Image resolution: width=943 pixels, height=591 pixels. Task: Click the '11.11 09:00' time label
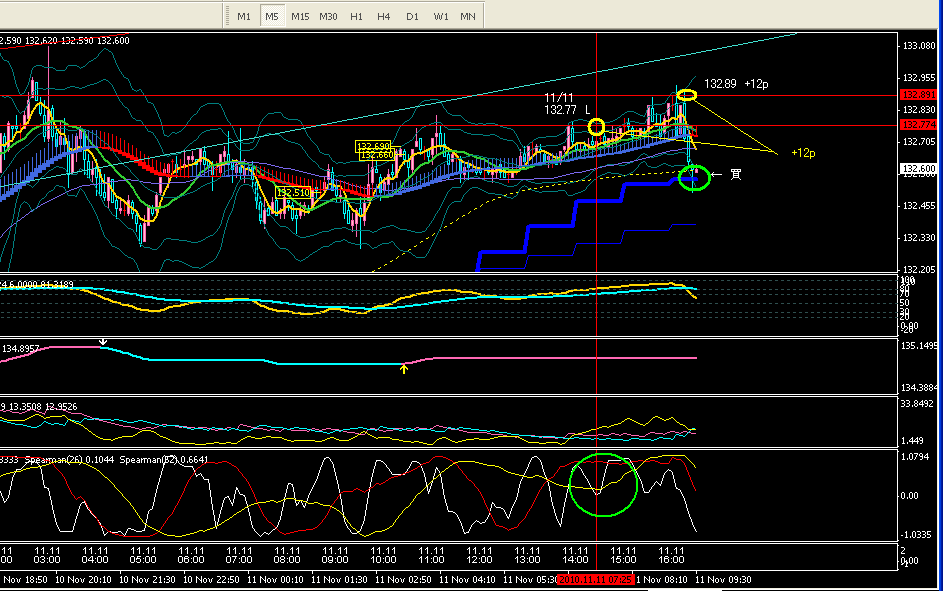335,555
